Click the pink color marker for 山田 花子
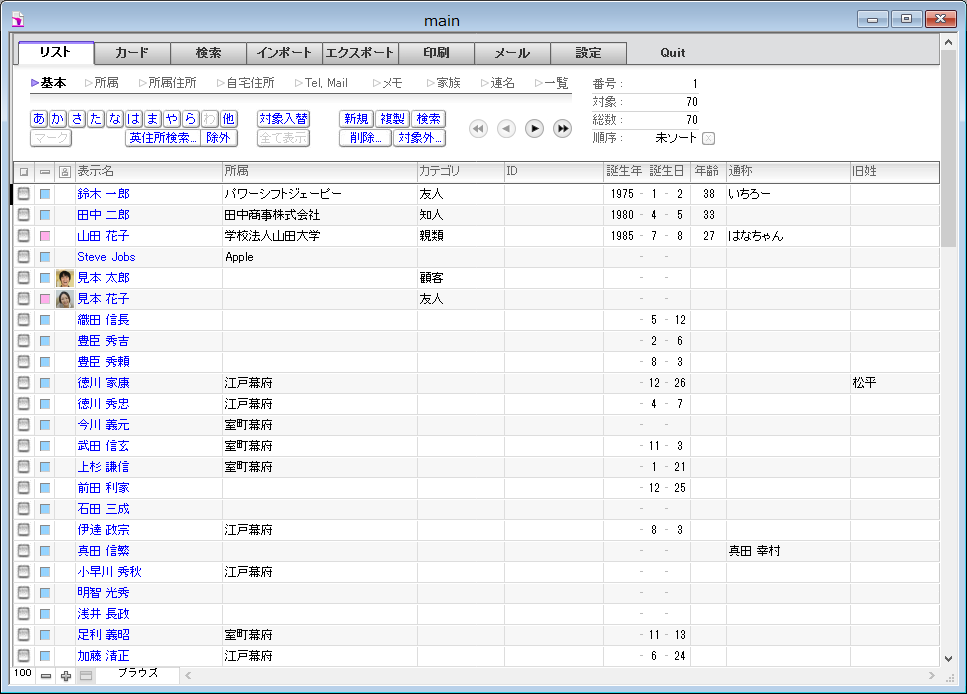This screenshot has height=694, width=967. 44,236
